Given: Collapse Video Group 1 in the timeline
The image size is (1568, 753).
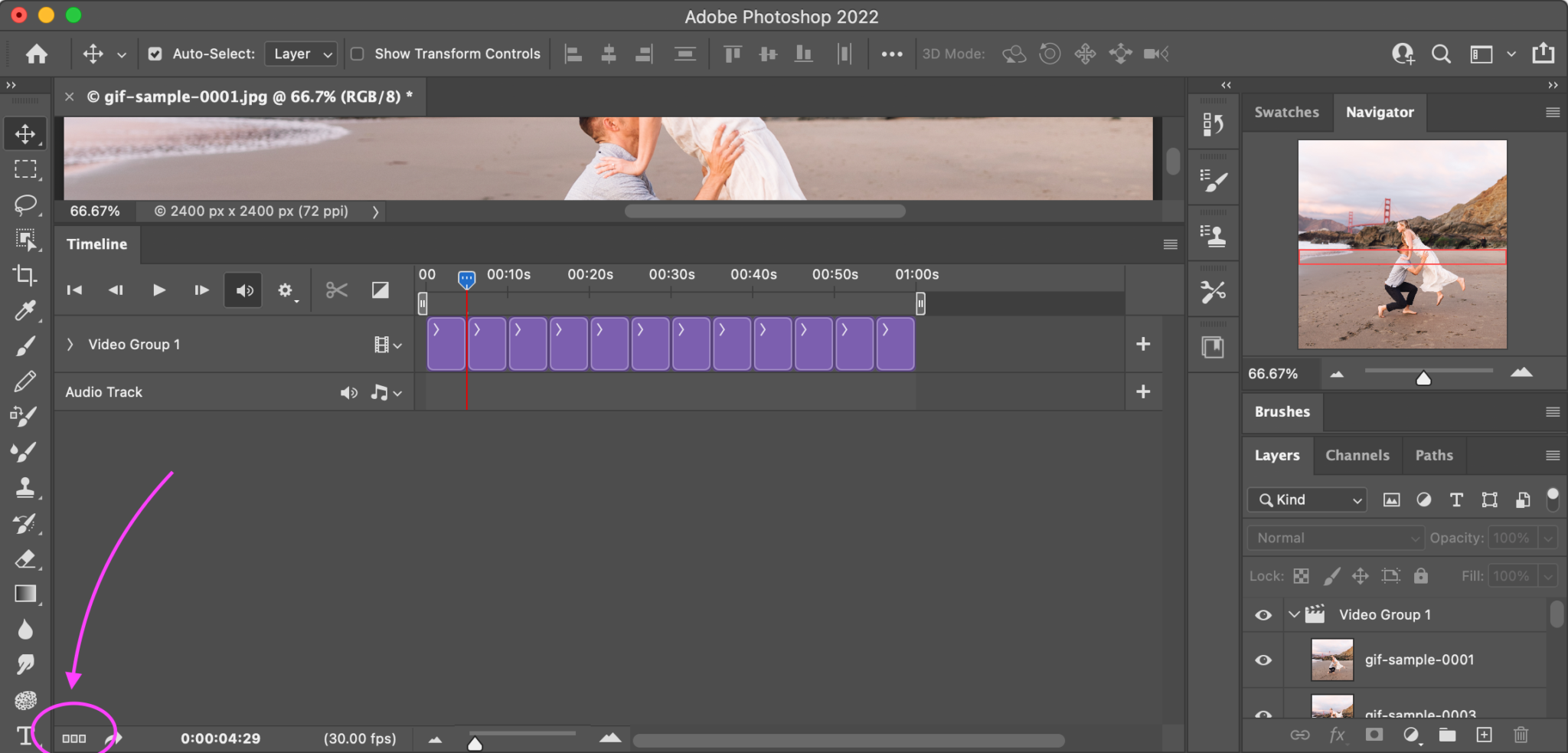Looking at the screenshot, I should (70, 344).
